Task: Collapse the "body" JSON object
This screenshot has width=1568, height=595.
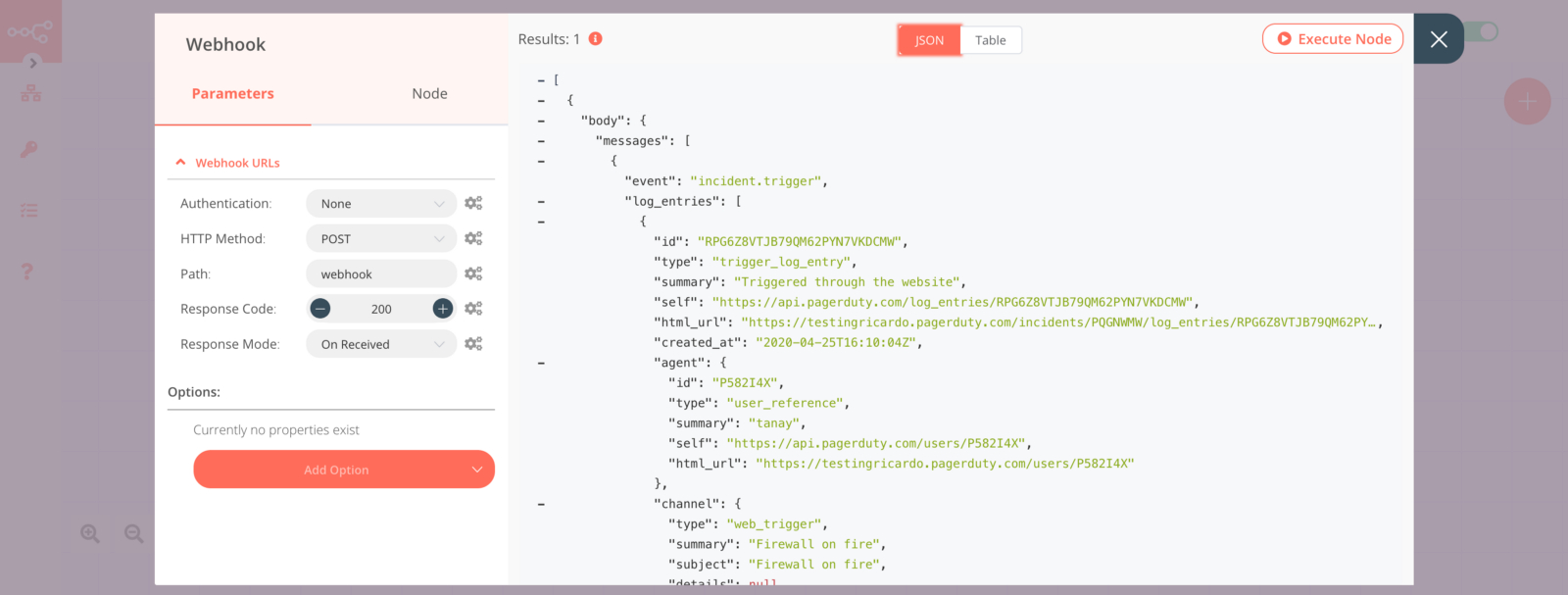Action: [541, 121]
